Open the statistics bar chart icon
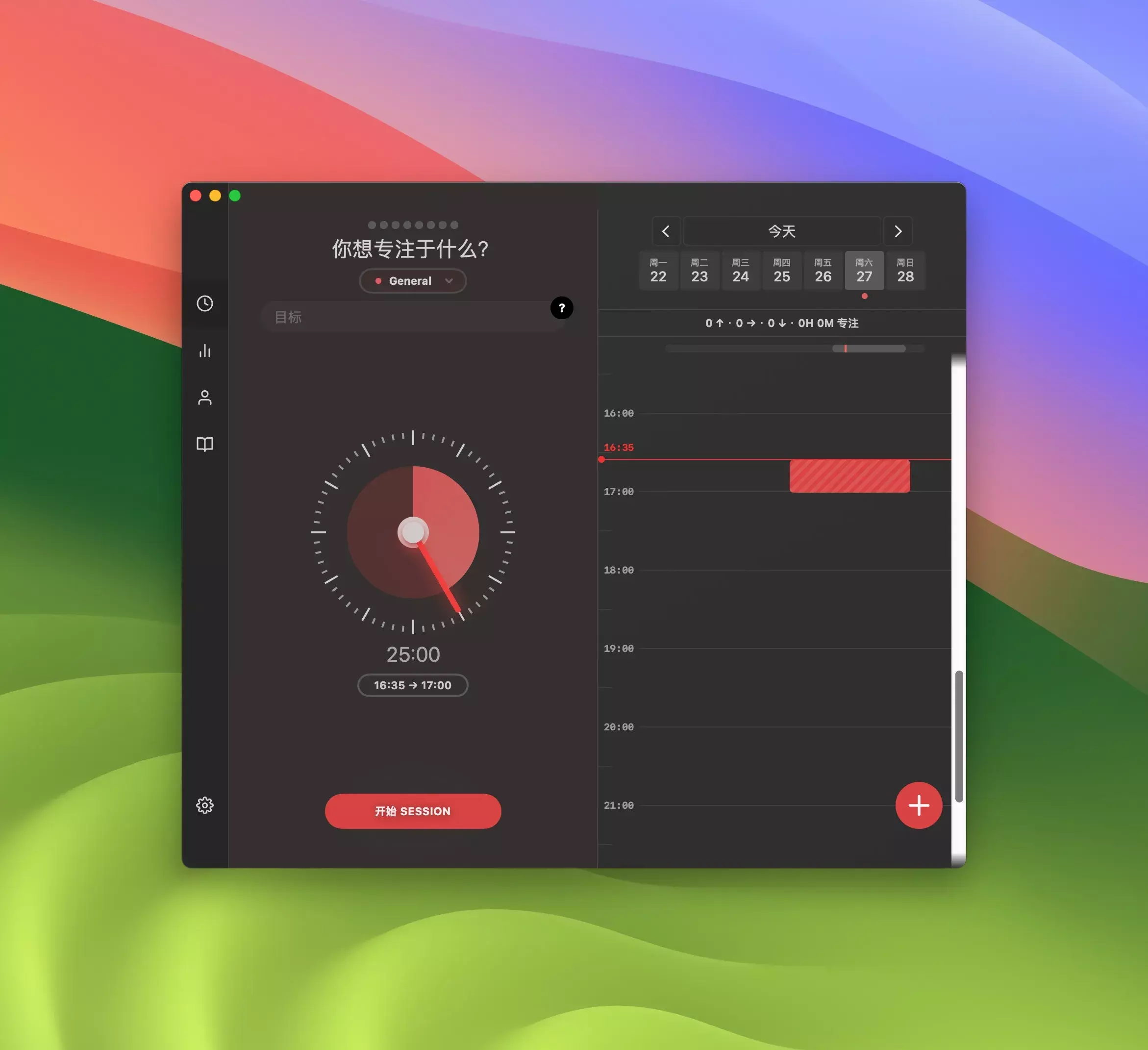This screenshot has width=1148, height=1050. click(x=204, y=350)
